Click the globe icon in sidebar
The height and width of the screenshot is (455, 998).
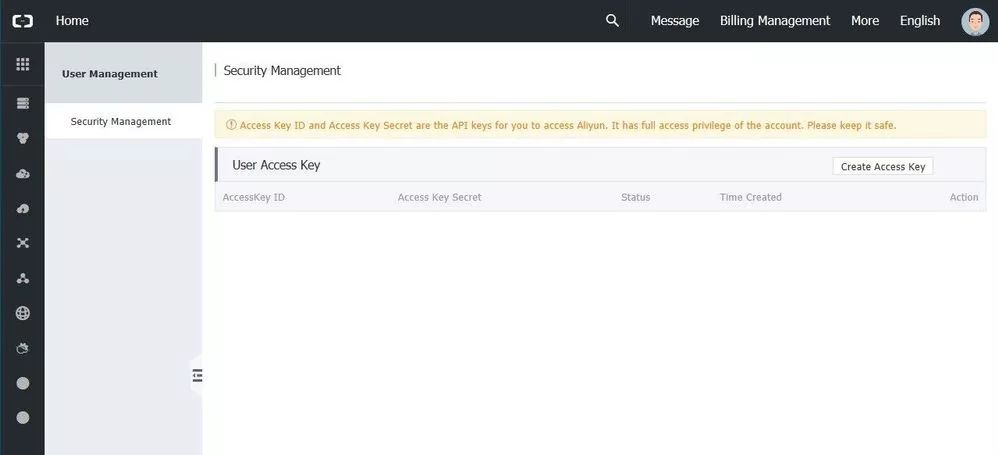pos(22,313)
